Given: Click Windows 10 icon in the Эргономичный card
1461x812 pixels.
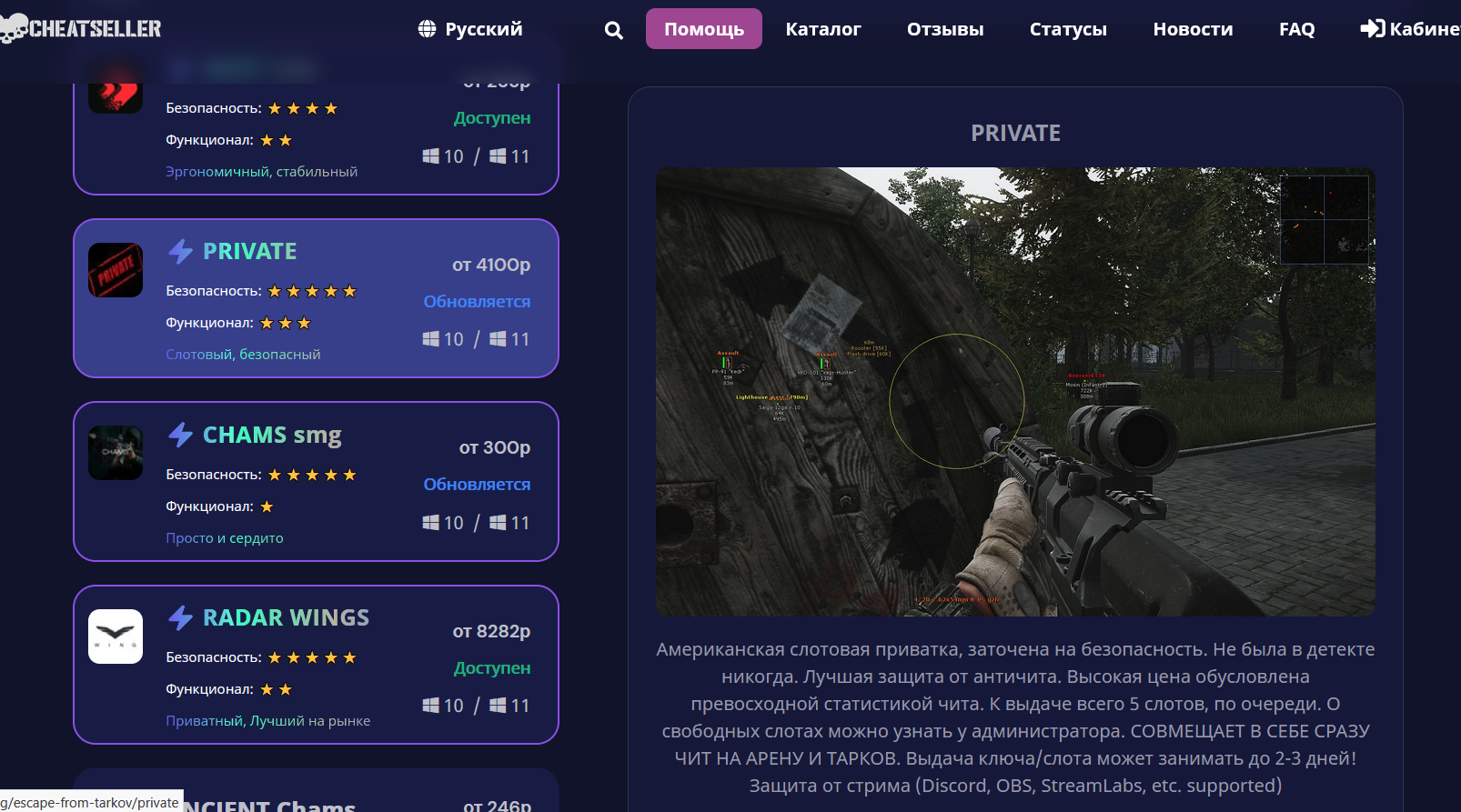Looking at the screenshot, I should tap(431, 156).
